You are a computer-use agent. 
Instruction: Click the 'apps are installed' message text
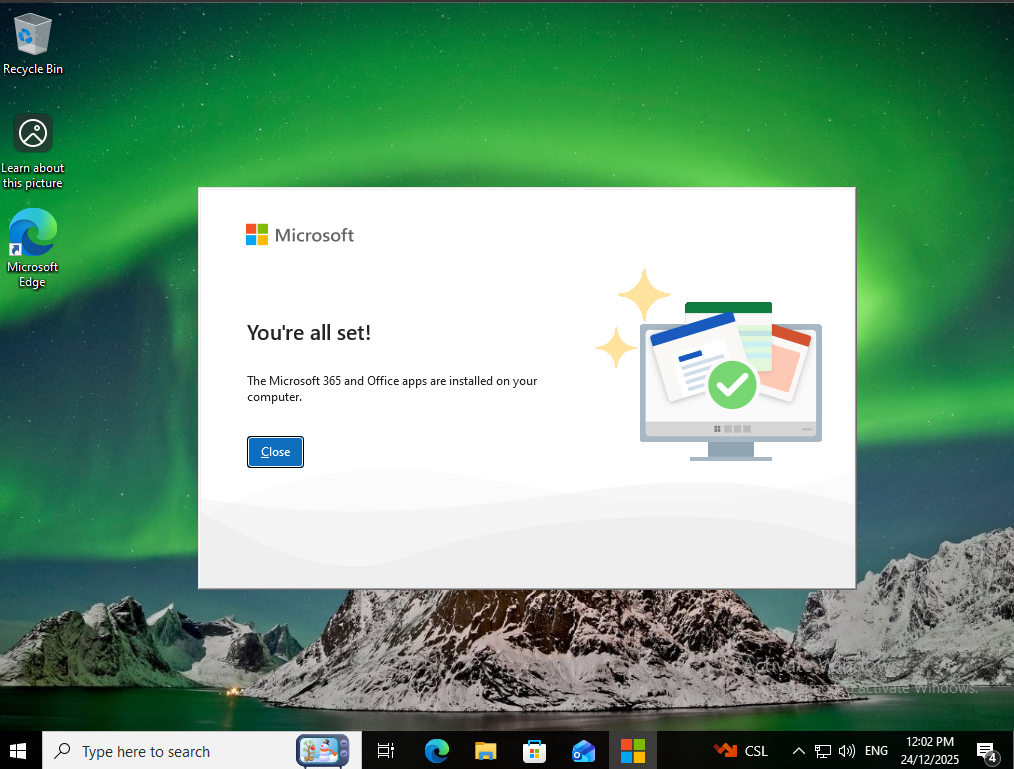392,389
